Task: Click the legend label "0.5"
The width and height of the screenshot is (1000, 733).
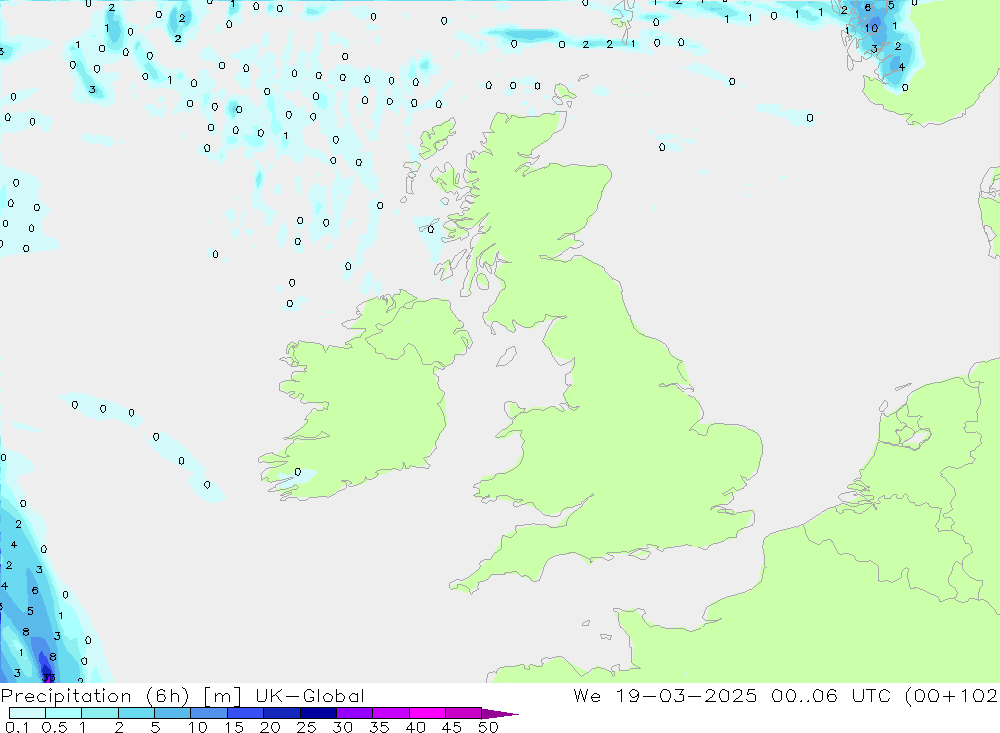Action: click(x=54, y=727)
